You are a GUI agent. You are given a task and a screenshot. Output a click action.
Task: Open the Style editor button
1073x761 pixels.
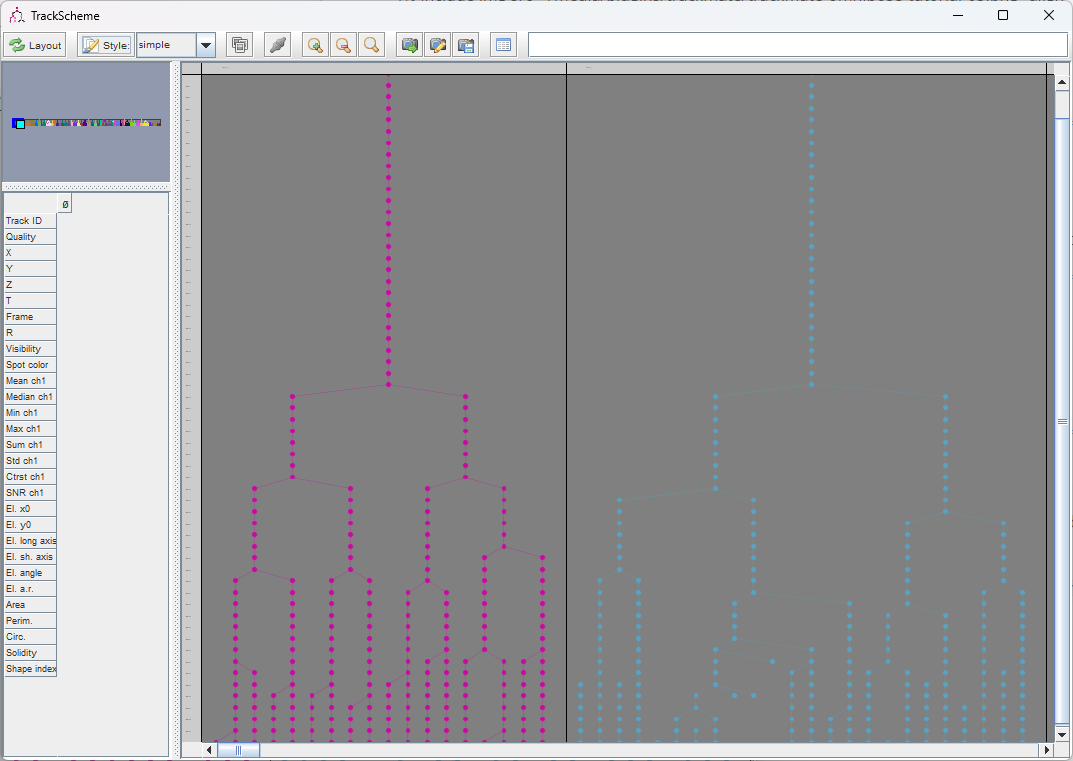point(104,44)
